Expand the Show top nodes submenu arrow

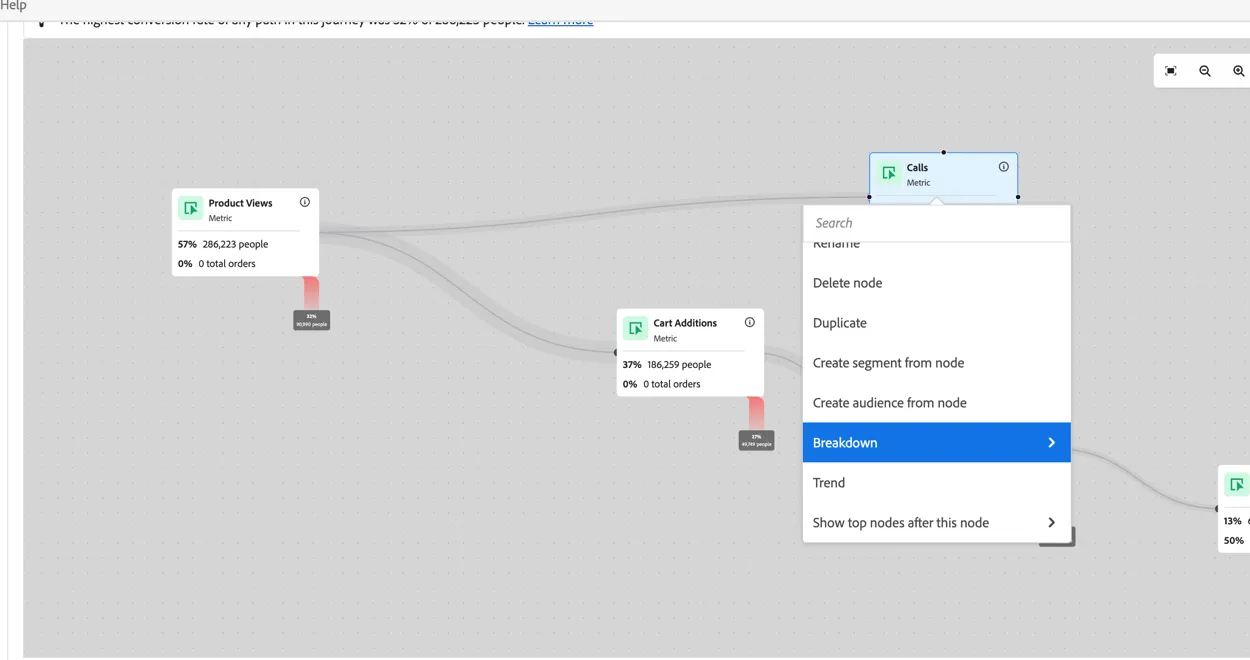click(x=1051, y=523)
